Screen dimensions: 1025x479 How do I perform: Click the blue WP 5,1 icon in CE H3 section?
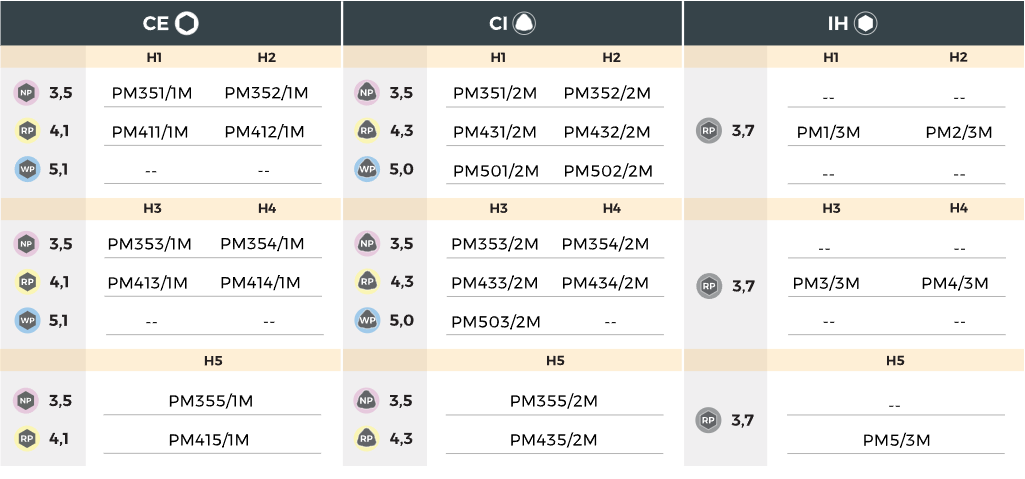[27, 321]
